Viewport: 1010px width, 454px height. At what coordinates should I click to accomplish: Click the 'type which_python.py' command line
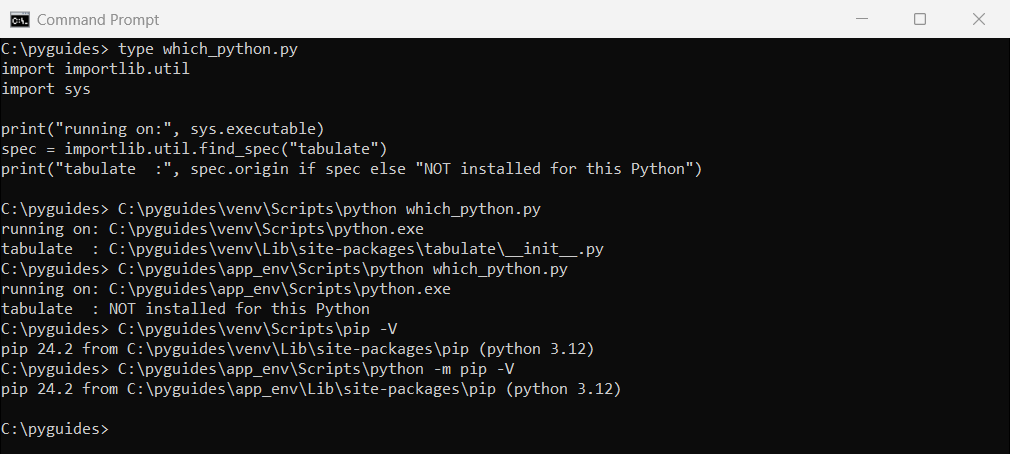point(149,49)
